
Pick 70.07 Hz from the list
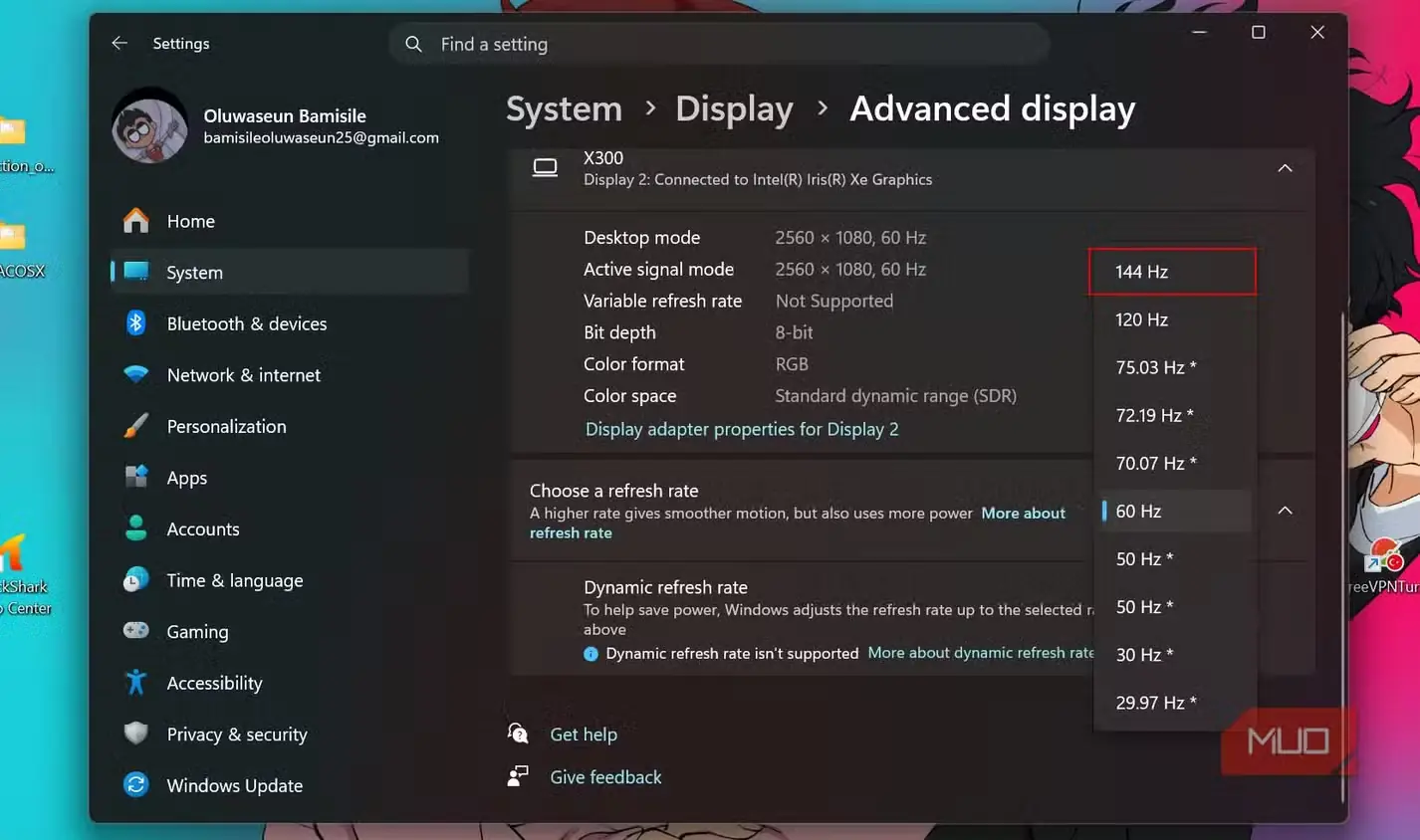1173,463
